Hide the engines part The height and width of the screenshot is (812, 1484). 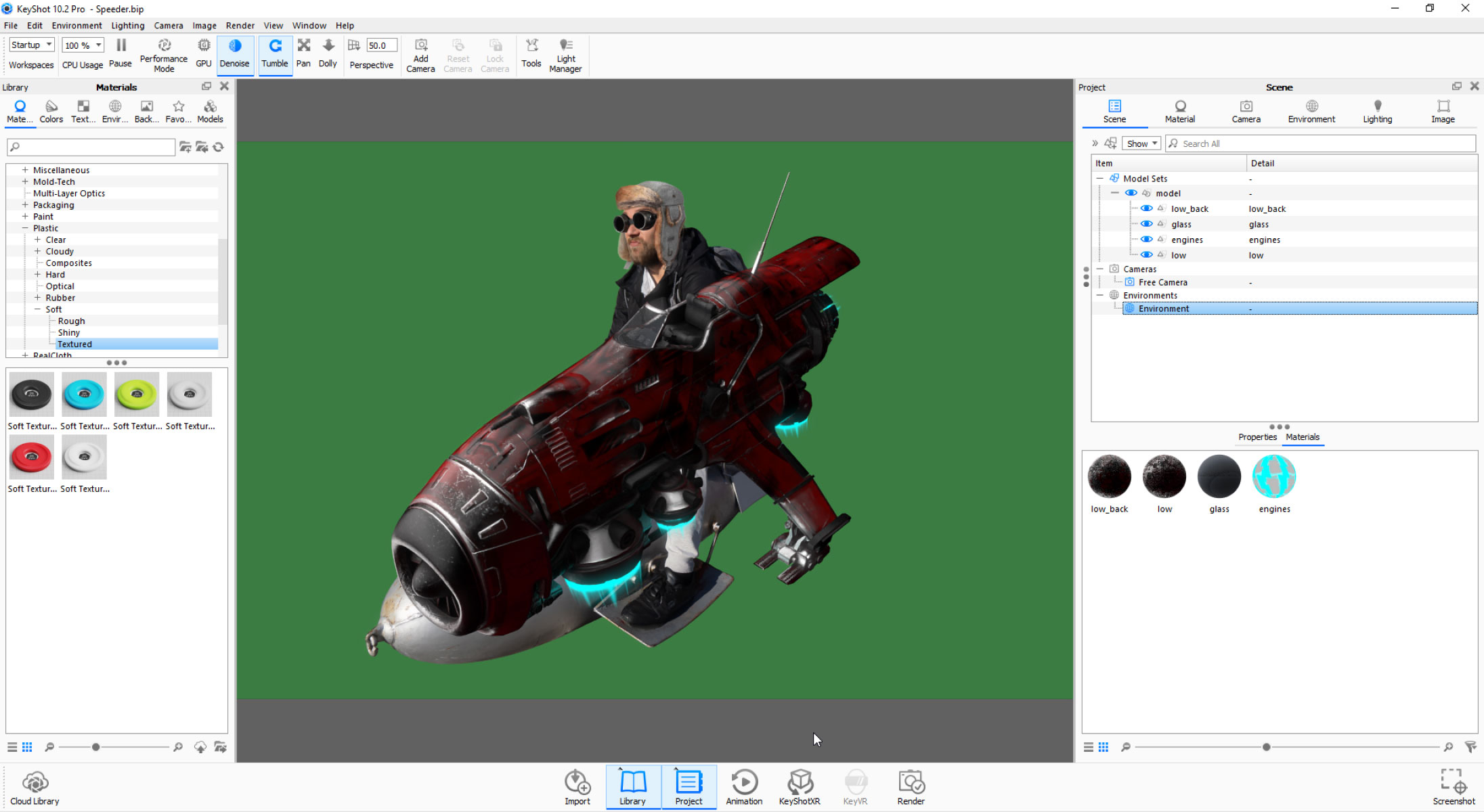1147,240
